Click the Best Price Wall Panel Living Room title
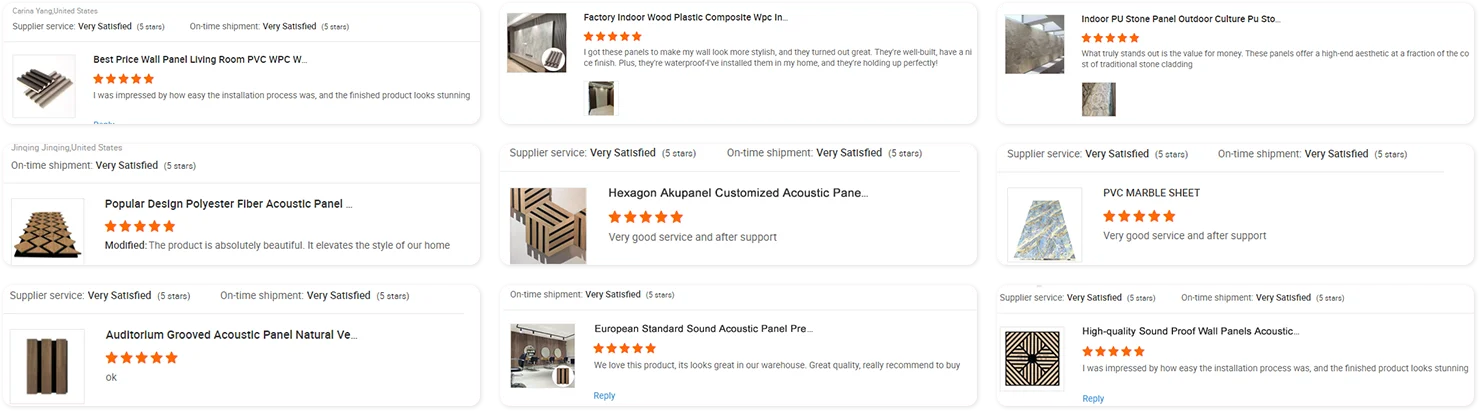The width and height of the screenshot is (1479, 411). point(200,60)
